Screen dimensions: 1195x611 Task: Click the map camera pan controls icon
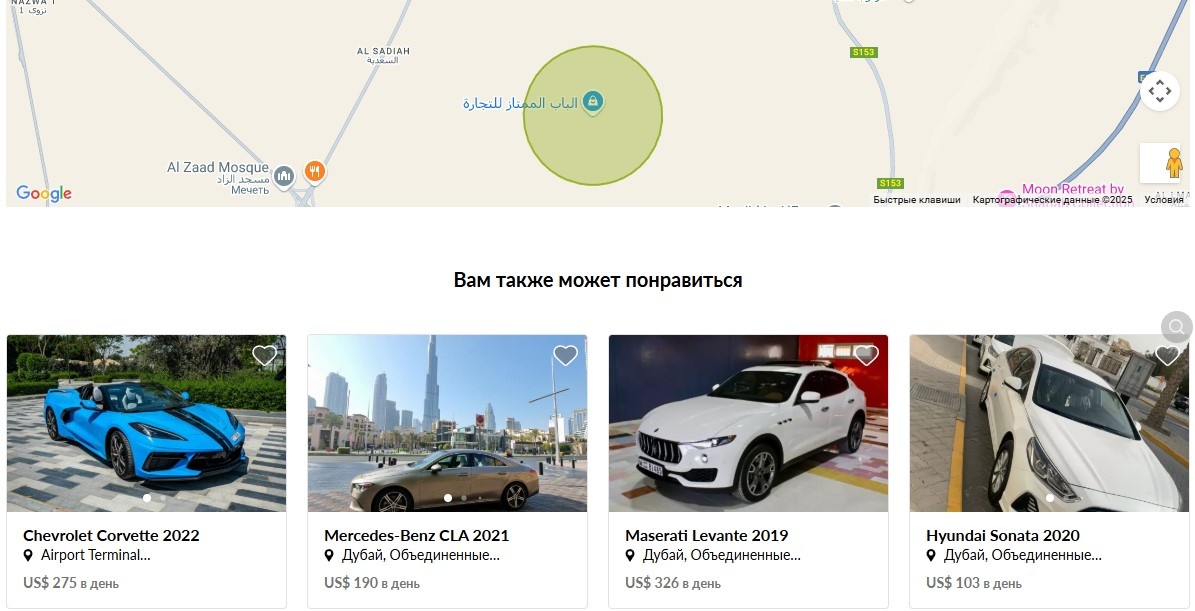[1160, 91]
